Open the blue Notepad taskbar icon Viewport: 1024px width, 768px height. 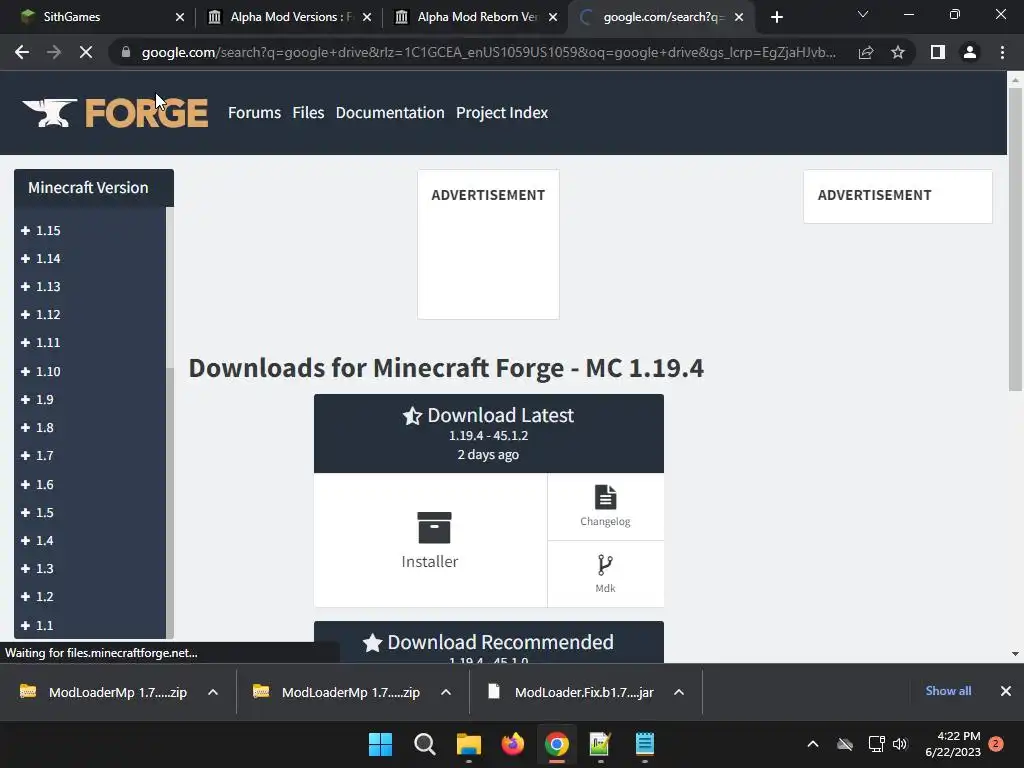point(645,744)
